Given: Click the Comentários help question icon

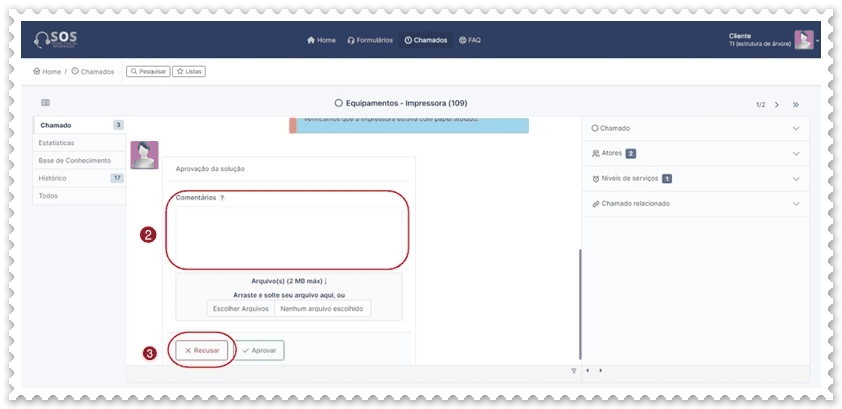Looking at the screenshot, I should tap(222, 198).
